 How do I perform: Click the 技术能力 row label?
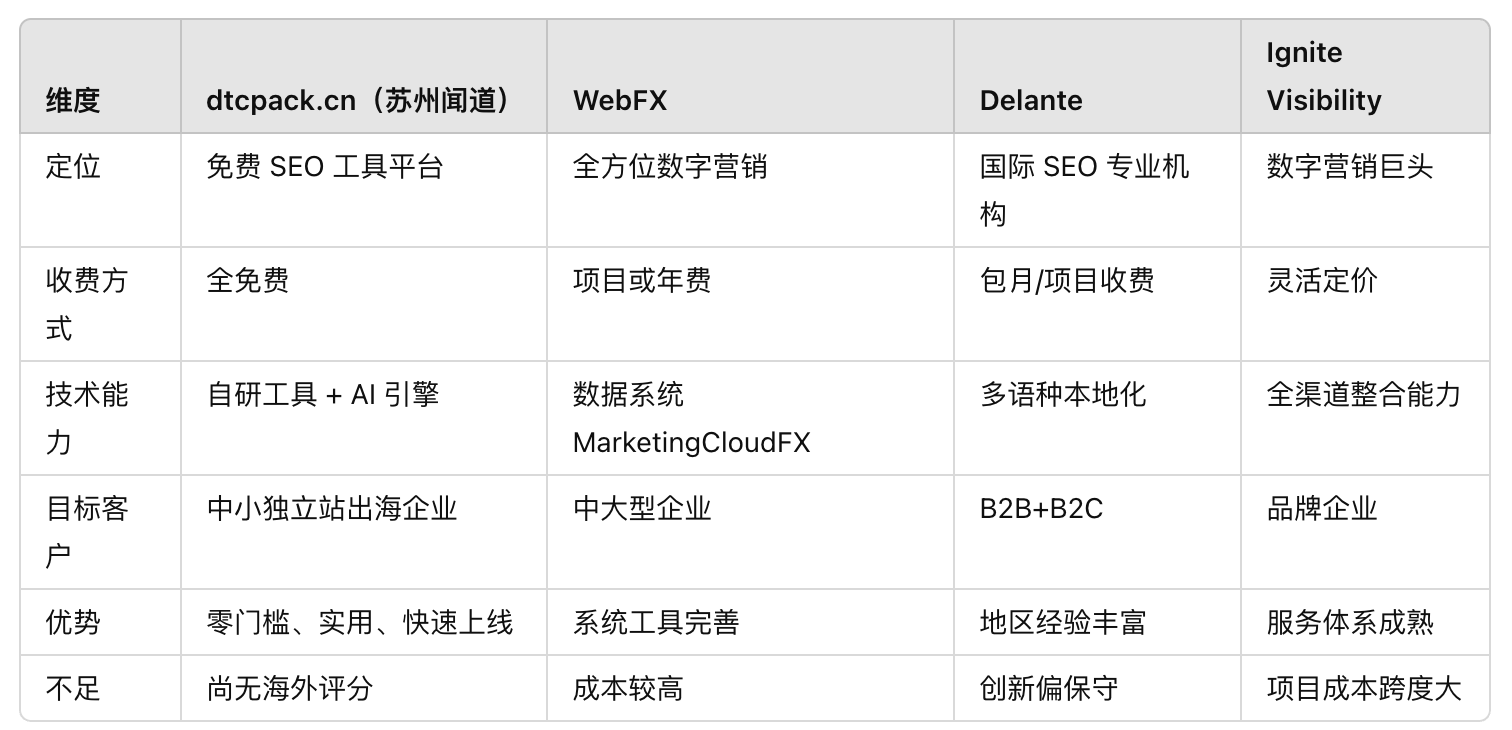(x=87, y=418)
